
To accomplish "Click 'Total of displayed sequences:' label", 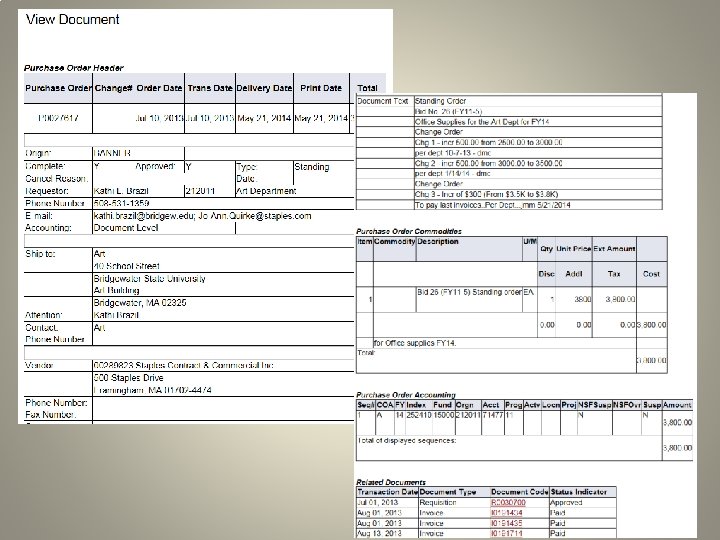I will pyautogui.click(x=407, y=440).
